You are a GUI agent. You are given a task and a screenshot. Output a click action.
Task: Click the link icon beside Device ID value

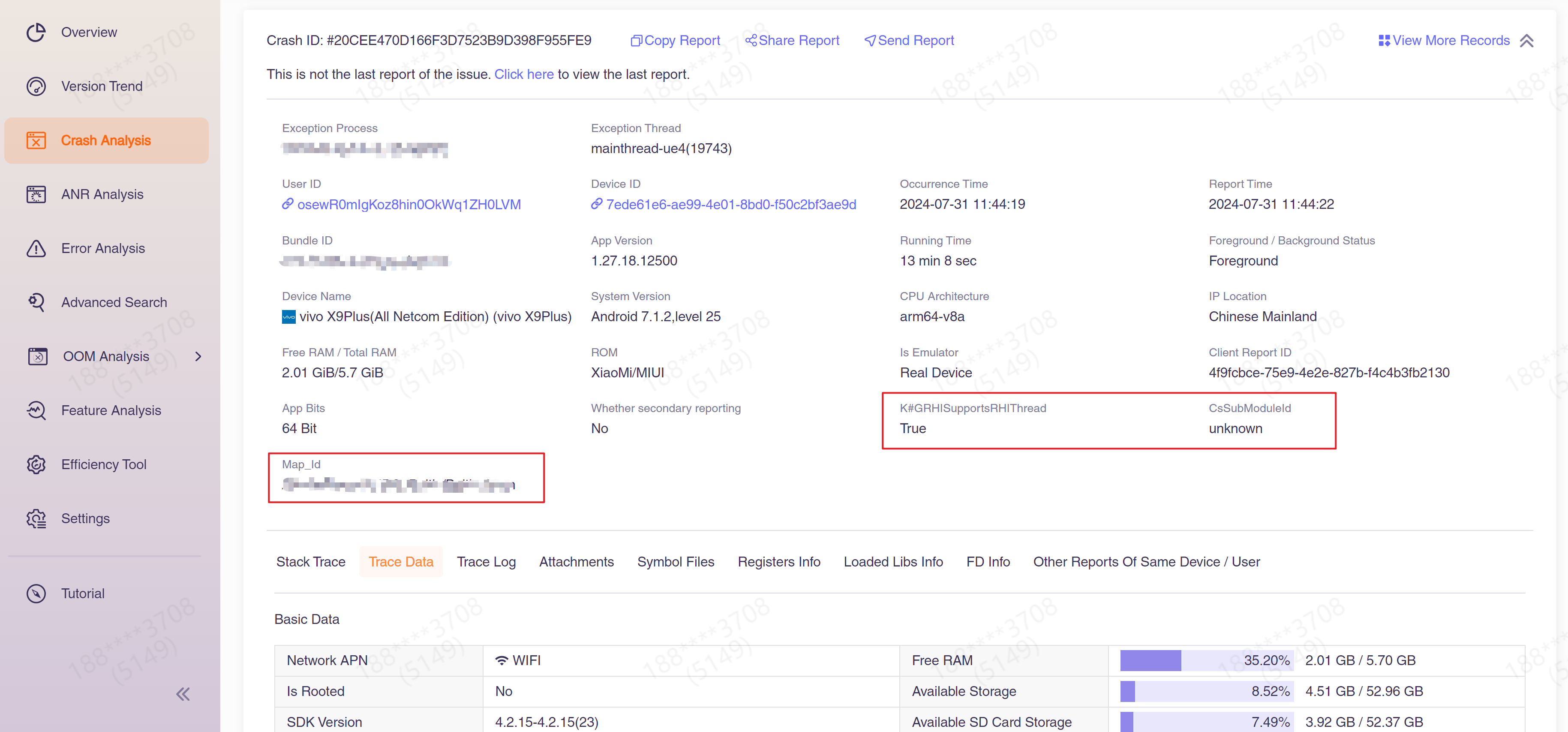597,204
